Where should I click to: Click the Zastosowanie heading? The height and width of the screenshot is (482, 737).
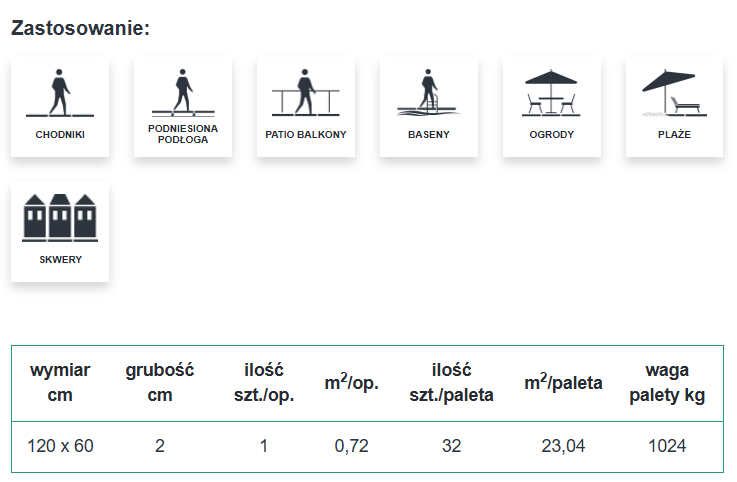(80, 27)
